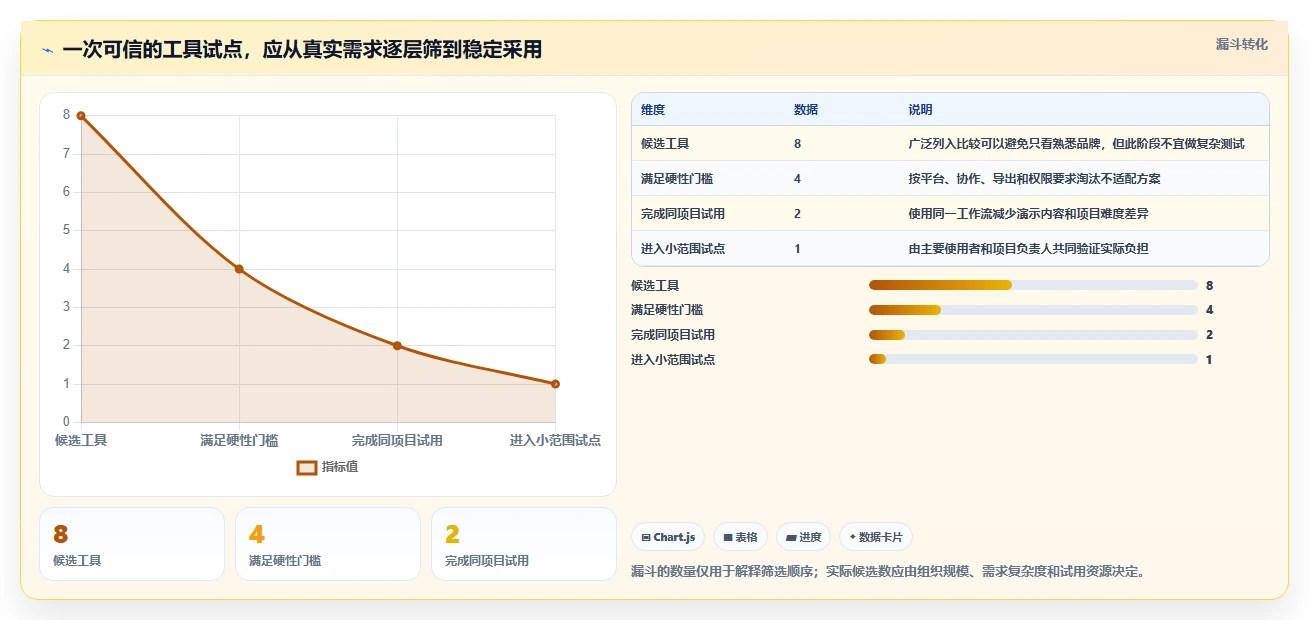Click the 进入小范围试点 label beside its progress bar
Screen dimensions: 1309x620
click(673, 360)
